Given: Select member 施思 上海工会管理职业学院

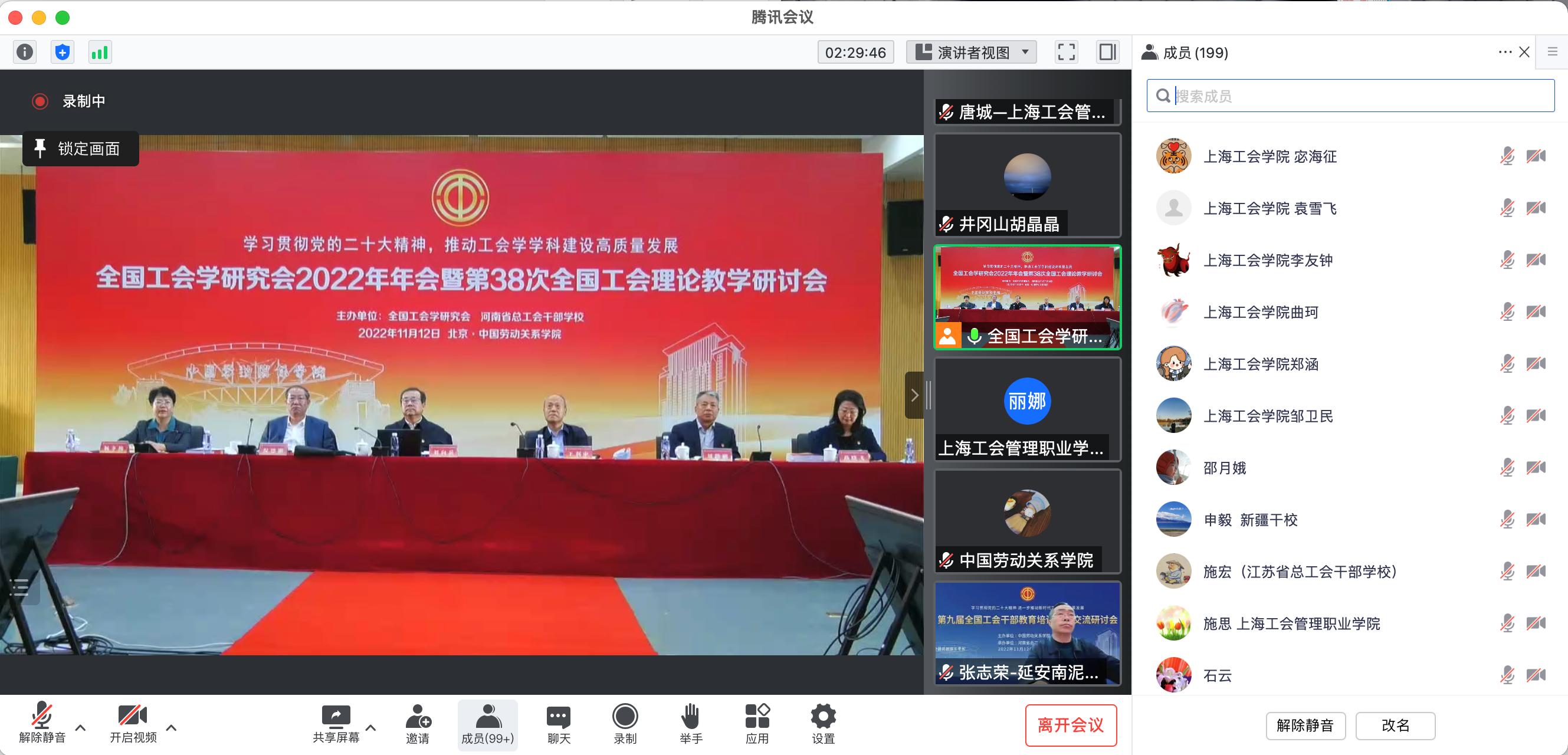Looking at the screenshot, I should (x=1350, y=623).
